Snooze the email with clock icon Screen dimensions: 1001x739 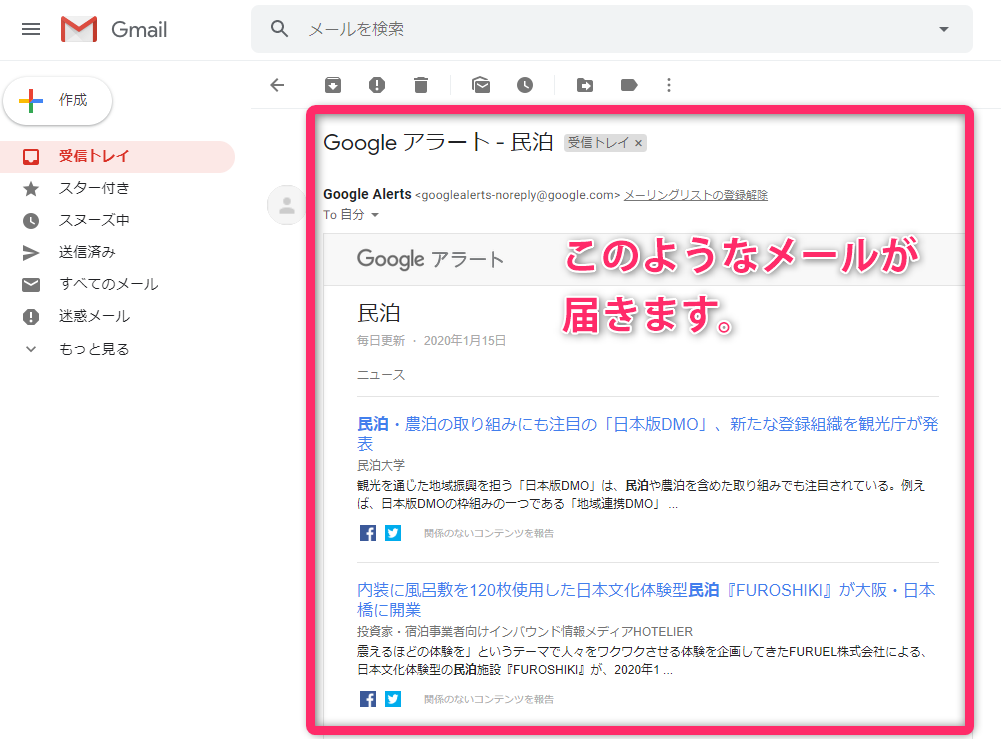coord(525,85)
